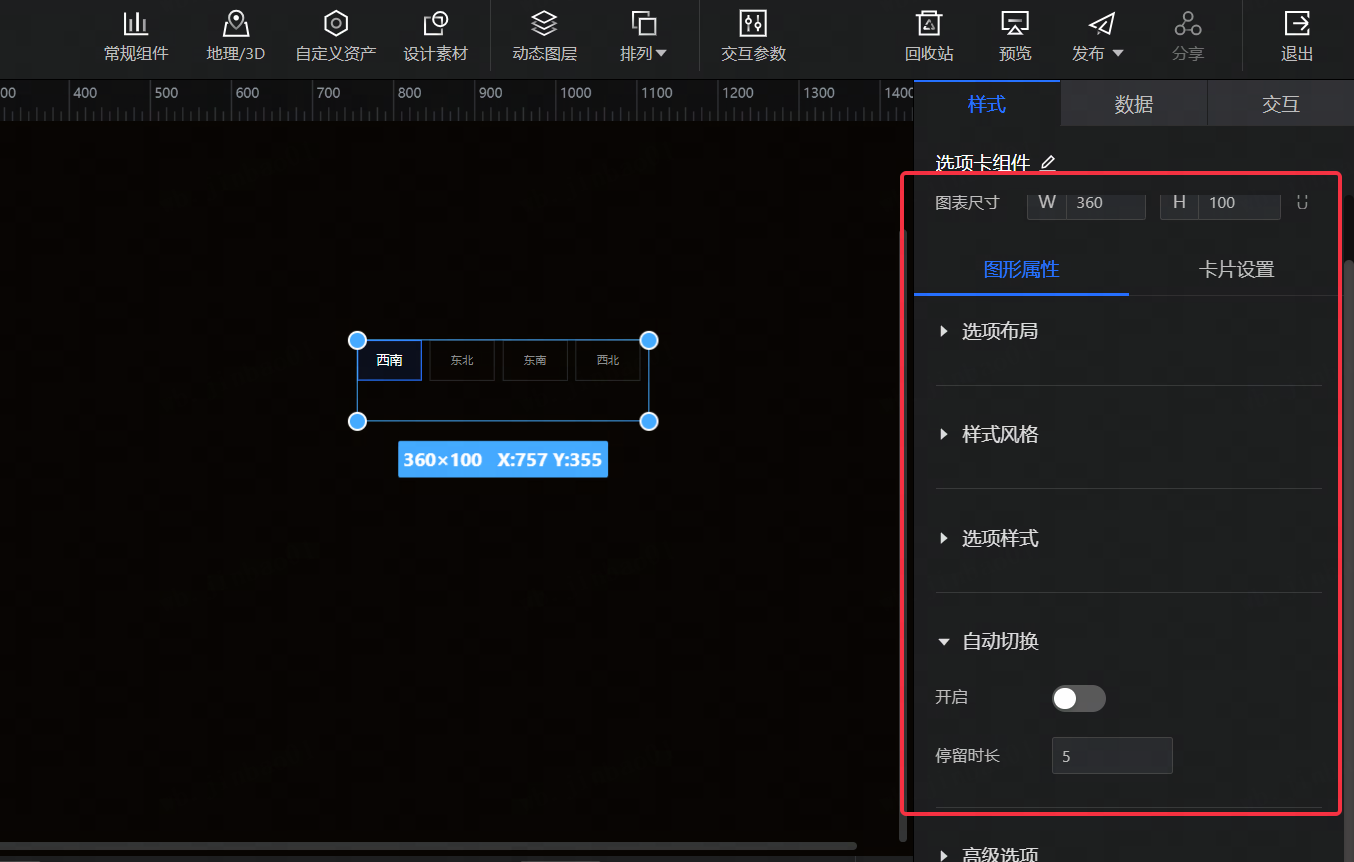Click the 分享 share icon
Viewport: 1354px width, 862px height.
click(1187, 35)
